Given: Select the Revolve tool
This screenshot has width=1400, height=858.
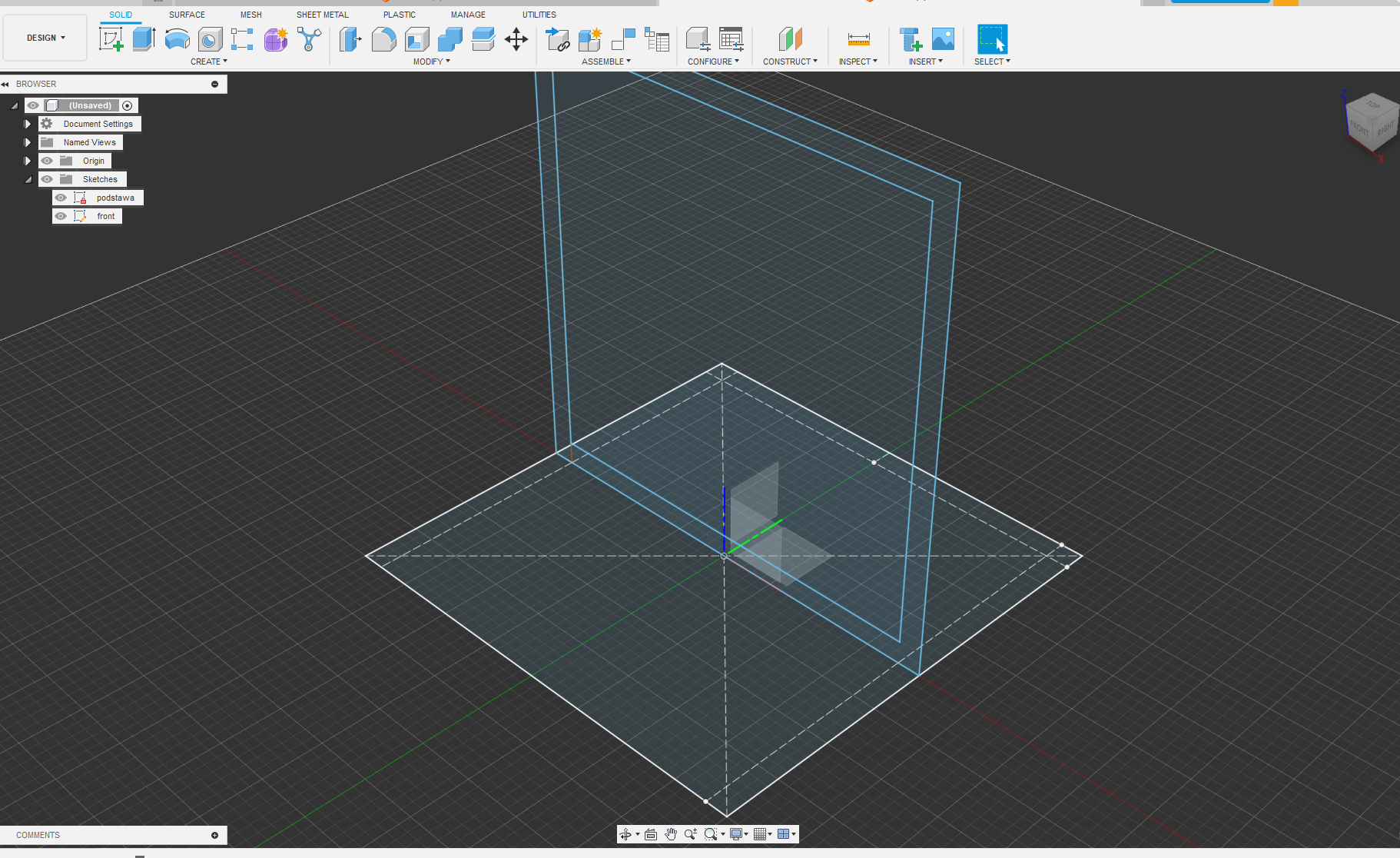Looking at the screenshot, I should coord(177,38).
